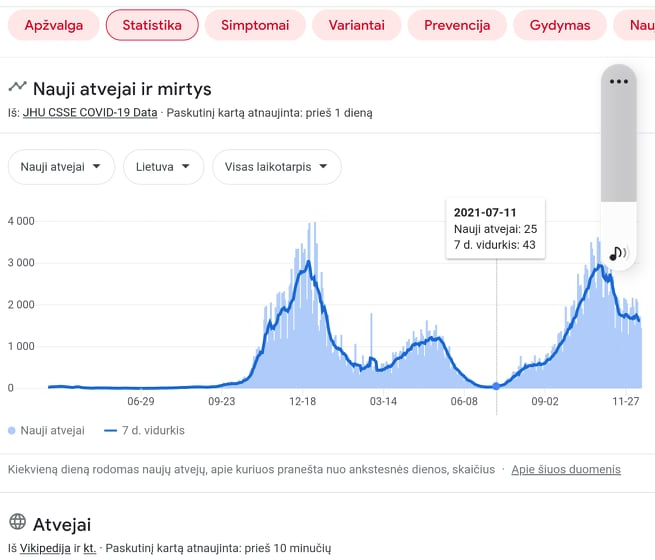Toggle the Nauji atvejai legend dot
This screenshot has width=655, height=560.
tap(12, 430)
